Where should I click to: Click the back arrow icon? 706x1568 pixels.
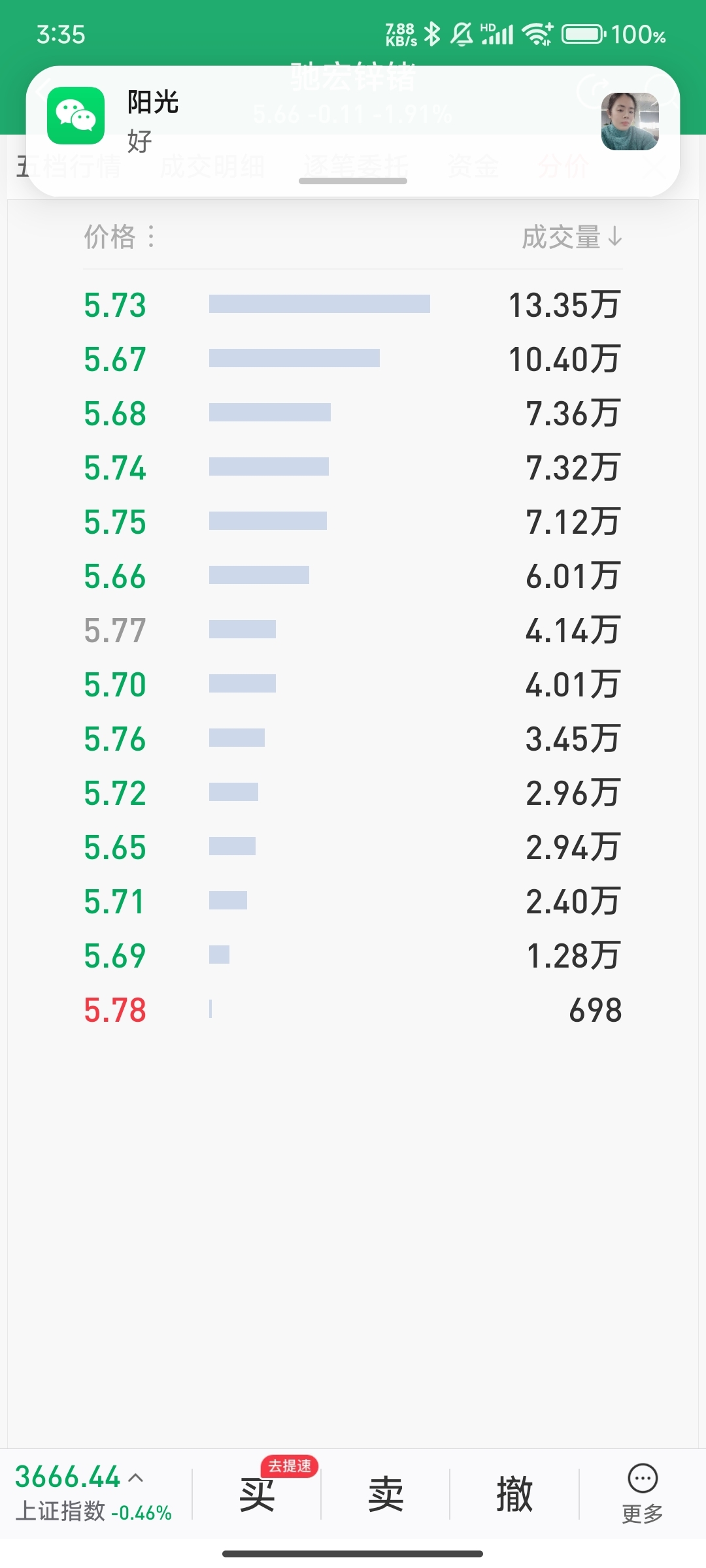coord(43,91)
